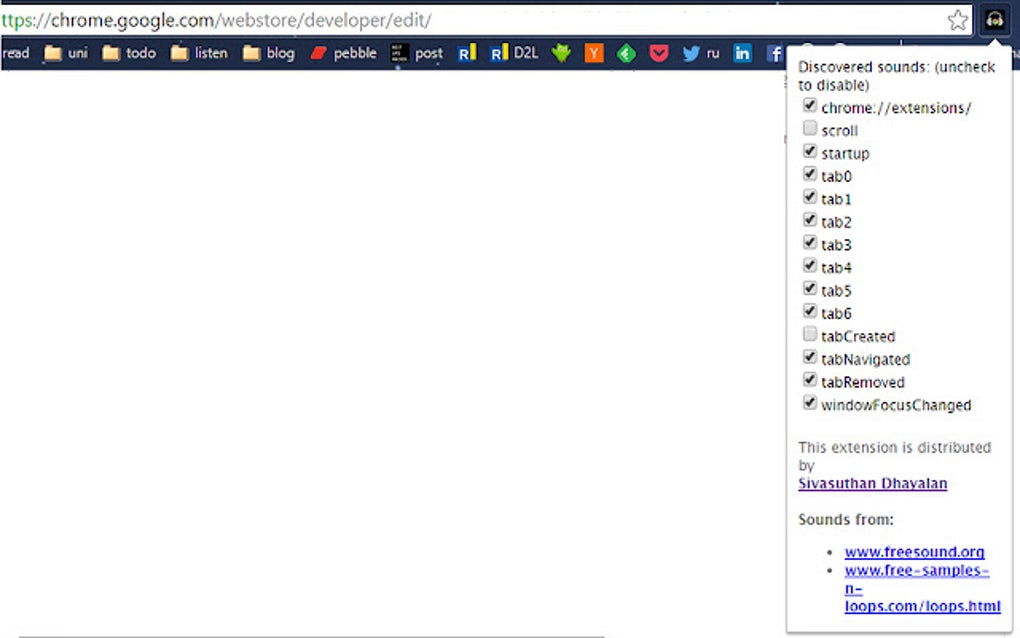
Task: Open the Facebook bookmark icon
Action: [x=777, y=53]
